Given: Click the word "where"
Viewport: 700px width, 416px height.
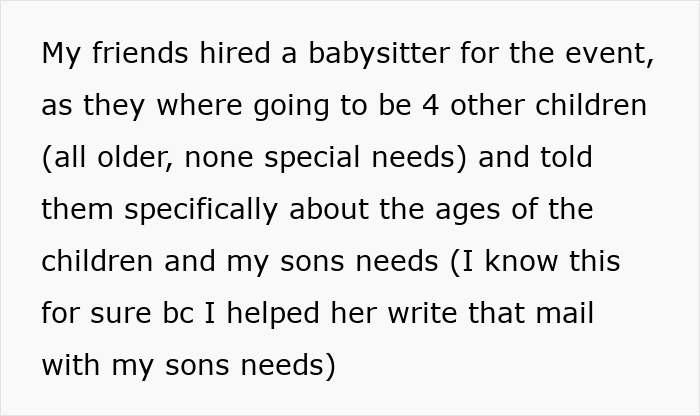Looking at the screenshot, I should pos(199,104).
